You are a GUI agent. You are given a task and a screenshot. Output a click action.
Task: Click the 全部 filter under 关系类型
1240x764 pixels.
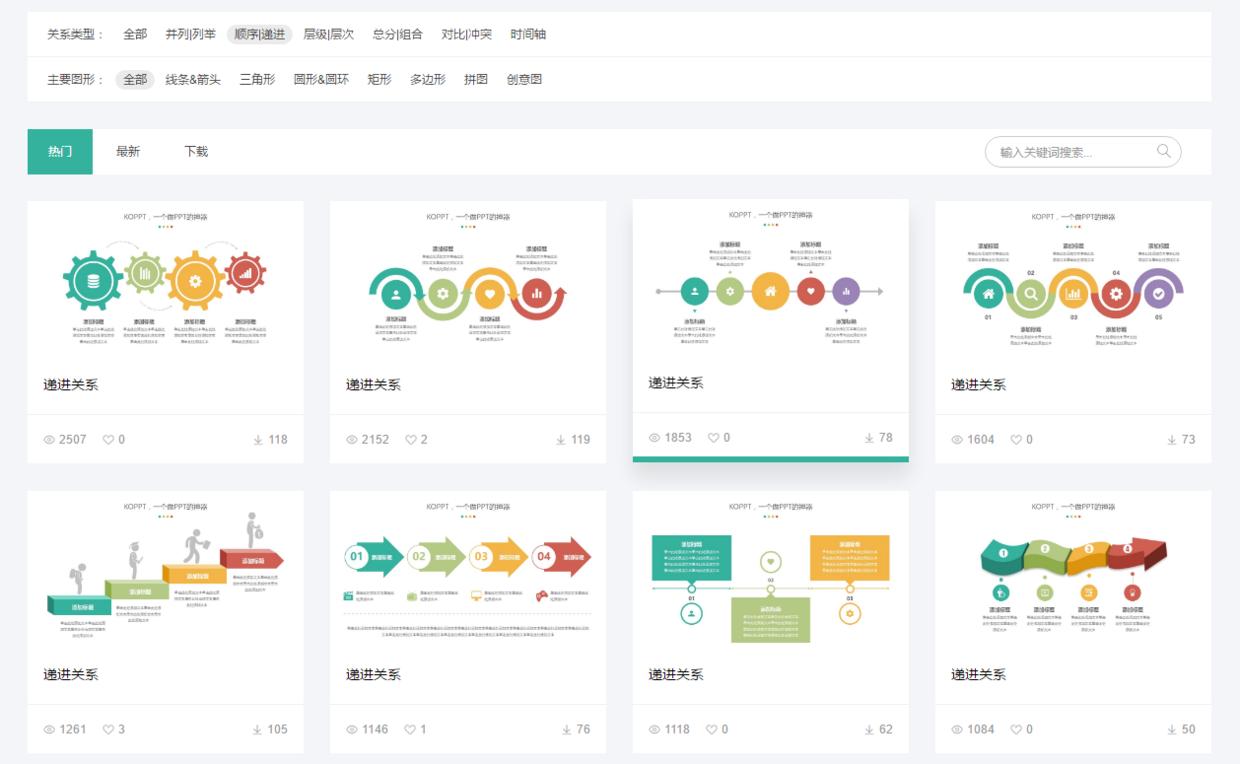pos(136,33)
